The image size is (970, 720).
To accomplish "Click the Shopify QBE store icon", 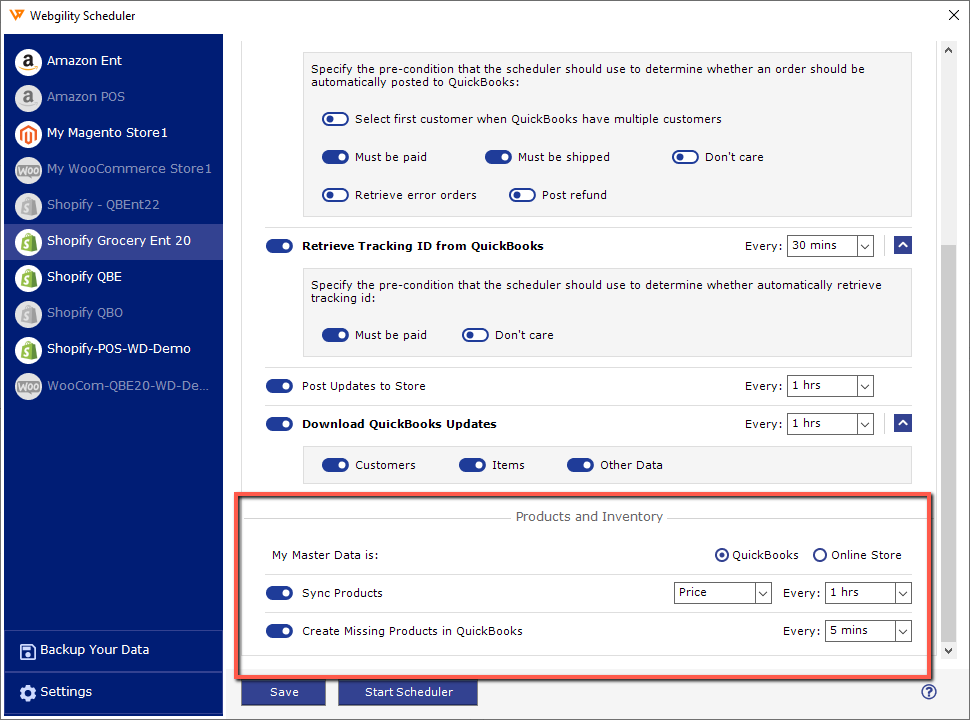I will 28,278.
